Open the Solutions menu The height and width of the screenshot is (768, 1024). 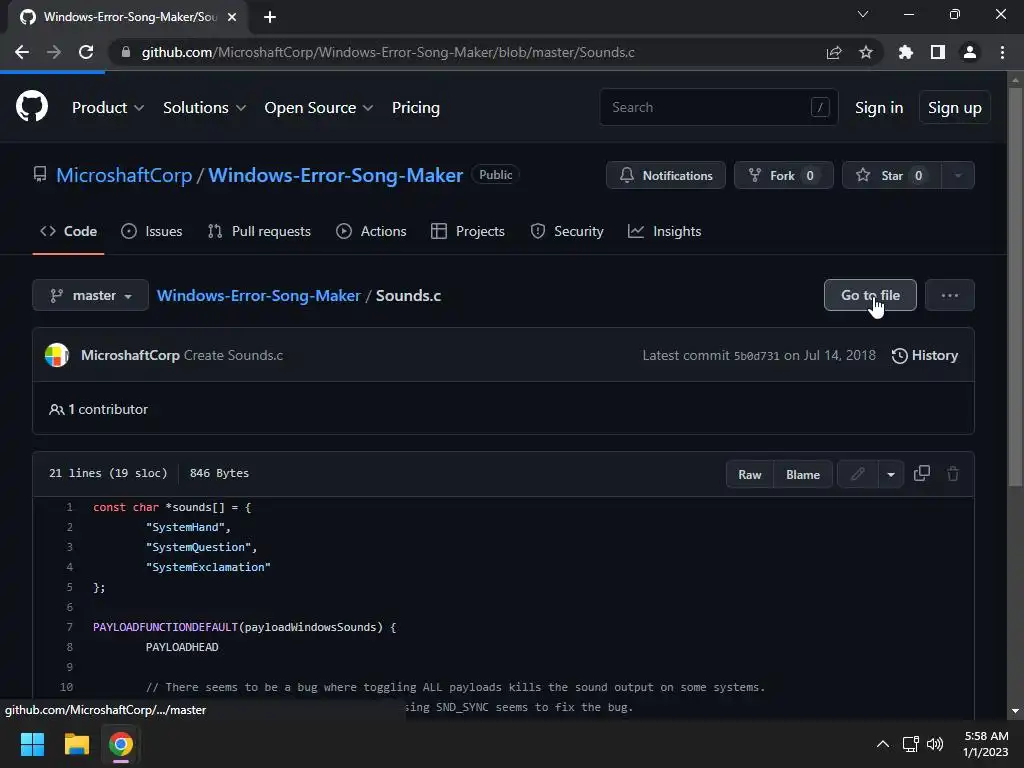pos(204,108)
